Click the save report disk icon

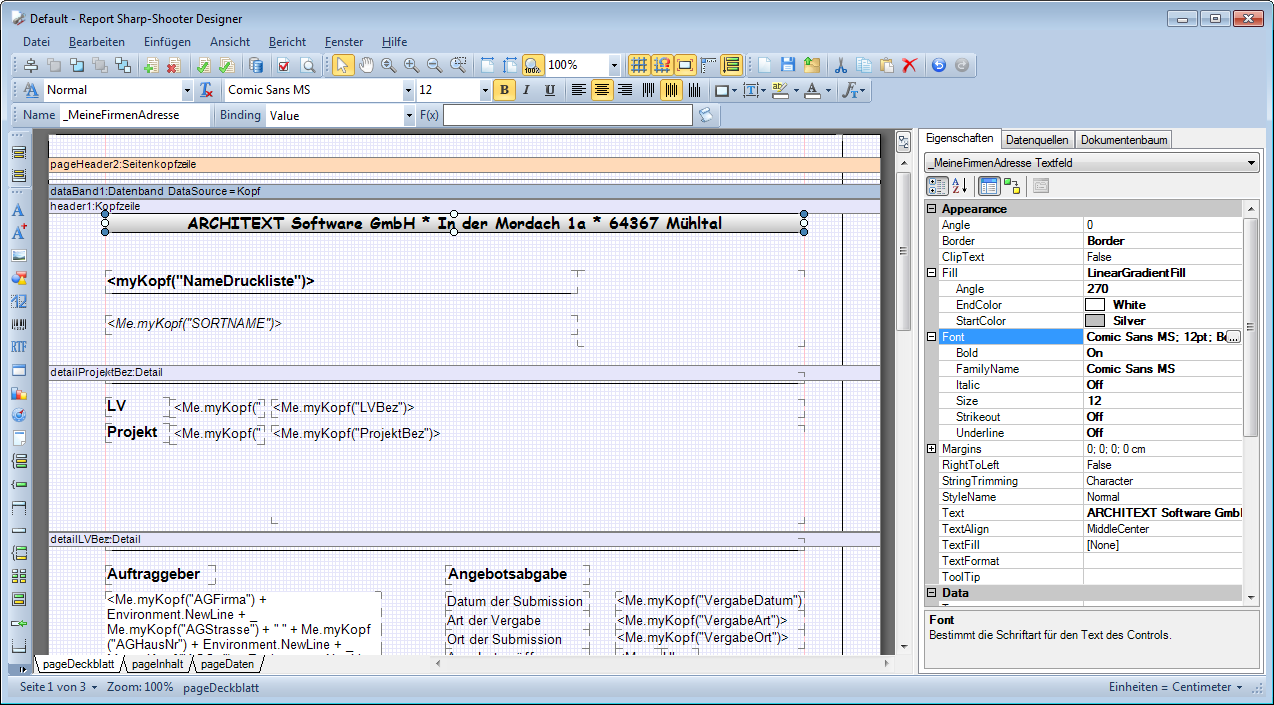[788, 65]
